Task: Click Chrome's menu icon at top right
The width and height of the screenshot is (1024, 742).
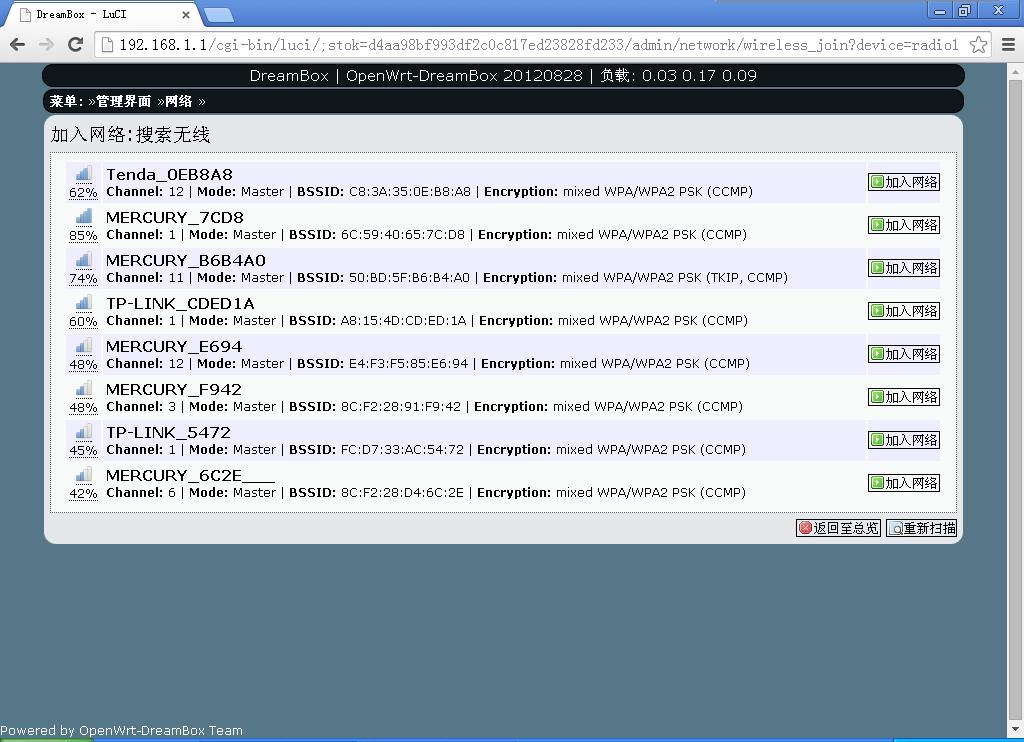Action: [1008, 44]
